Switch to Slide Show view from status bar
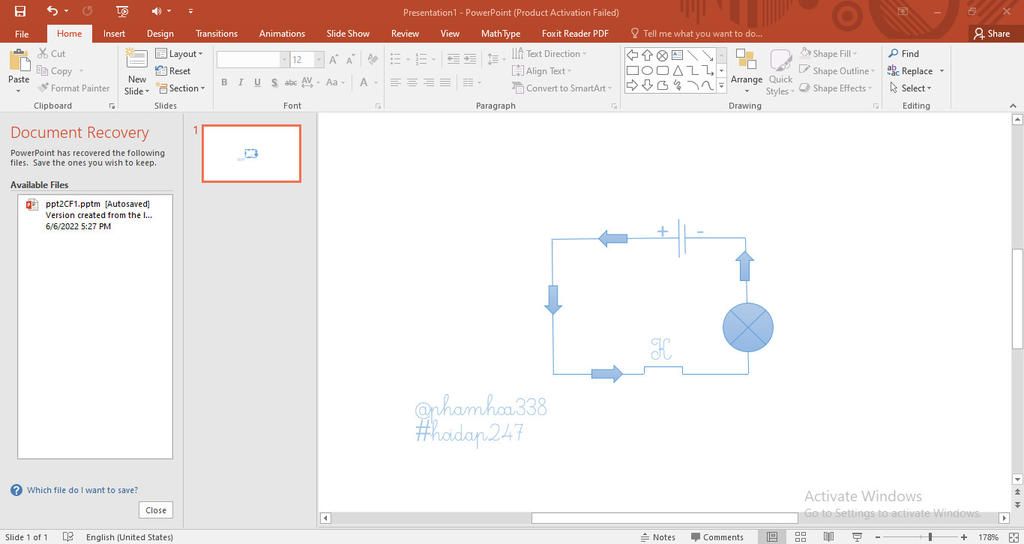Screen dimensions: 1024x544 [x=857, y=537]
